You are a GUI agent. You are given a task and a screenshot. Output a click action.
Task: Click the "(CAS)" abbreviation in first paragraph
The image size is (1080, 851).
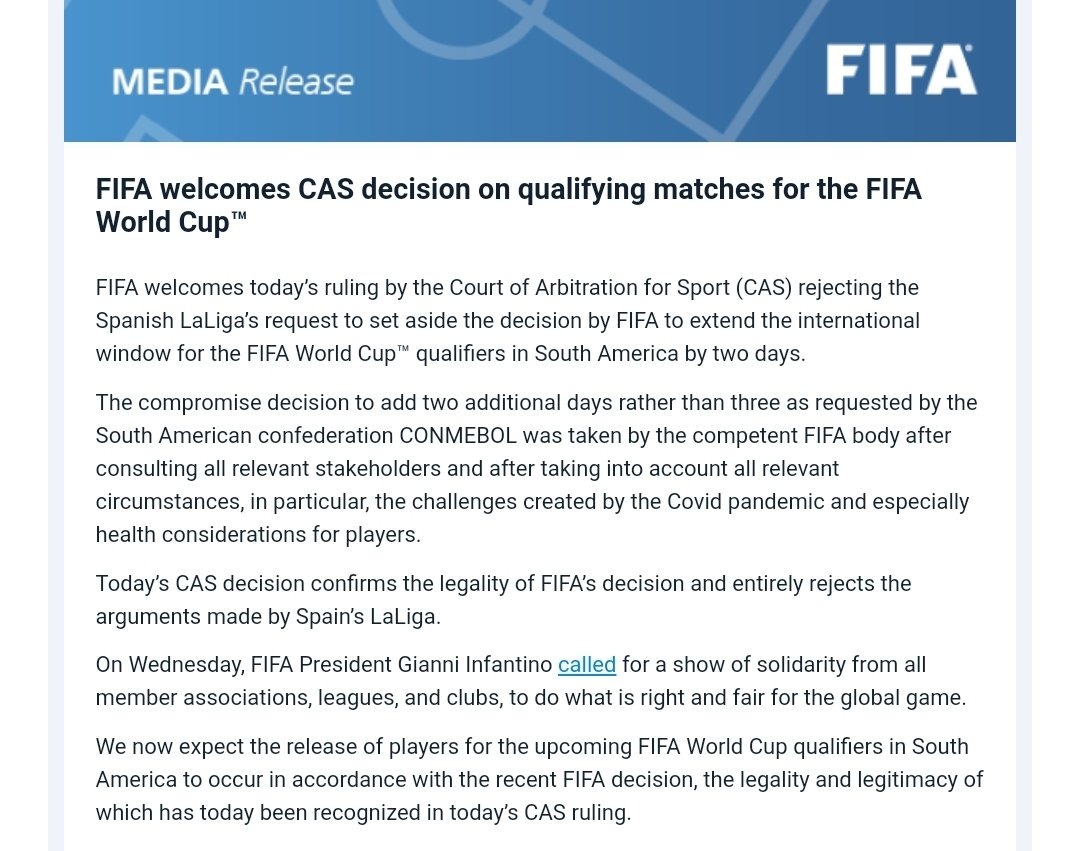coord(764,288)
